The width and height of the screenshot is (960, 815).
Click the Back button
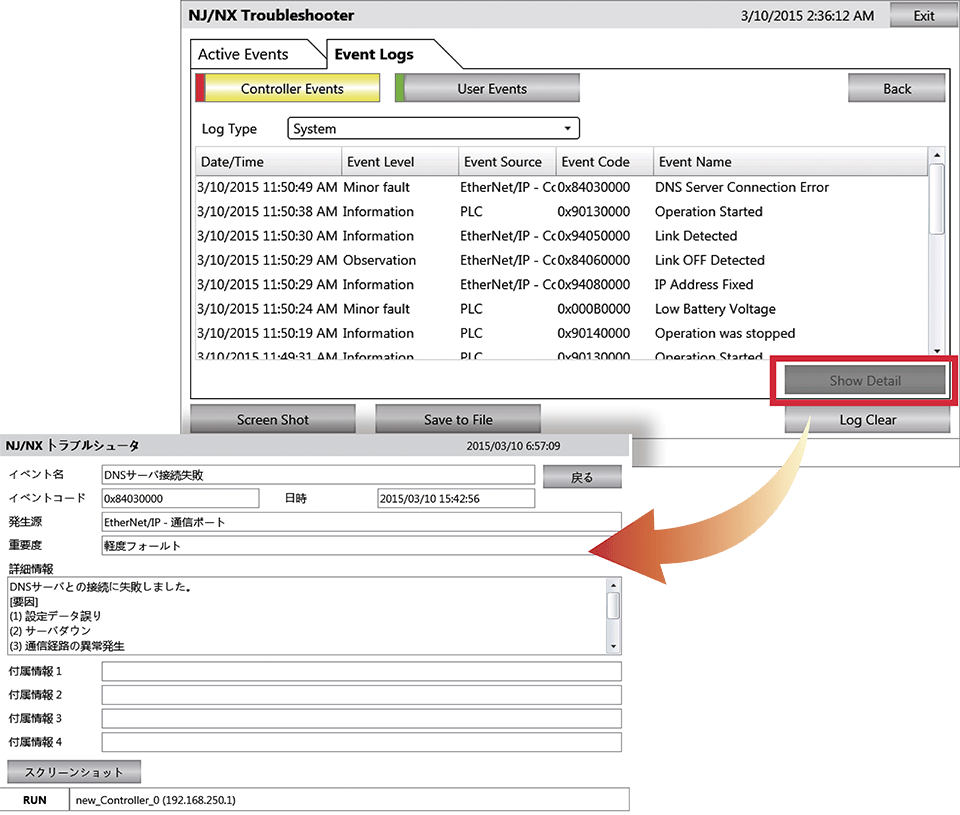pos(896,88)
